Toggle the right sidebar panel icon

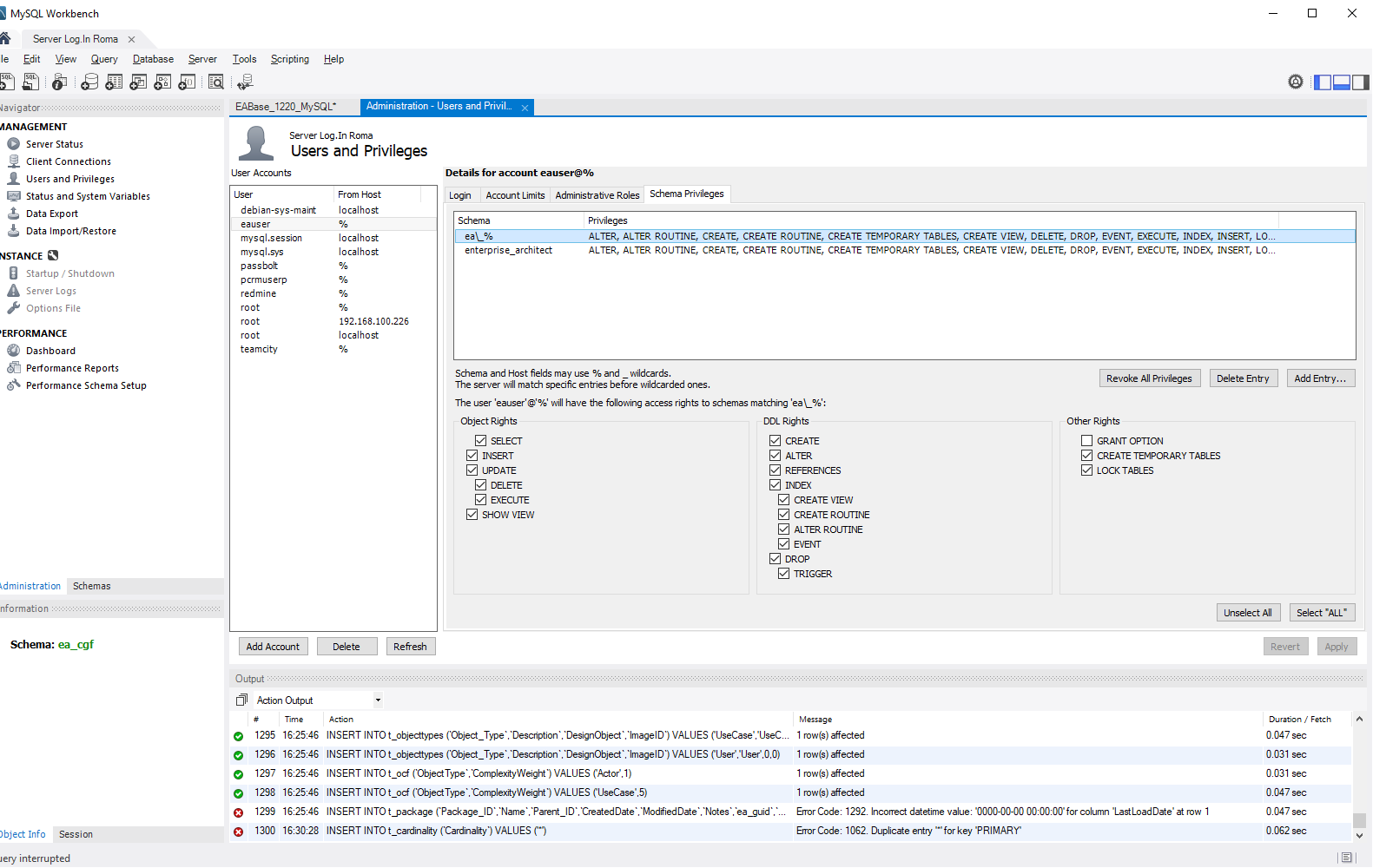pos(1361,82)
